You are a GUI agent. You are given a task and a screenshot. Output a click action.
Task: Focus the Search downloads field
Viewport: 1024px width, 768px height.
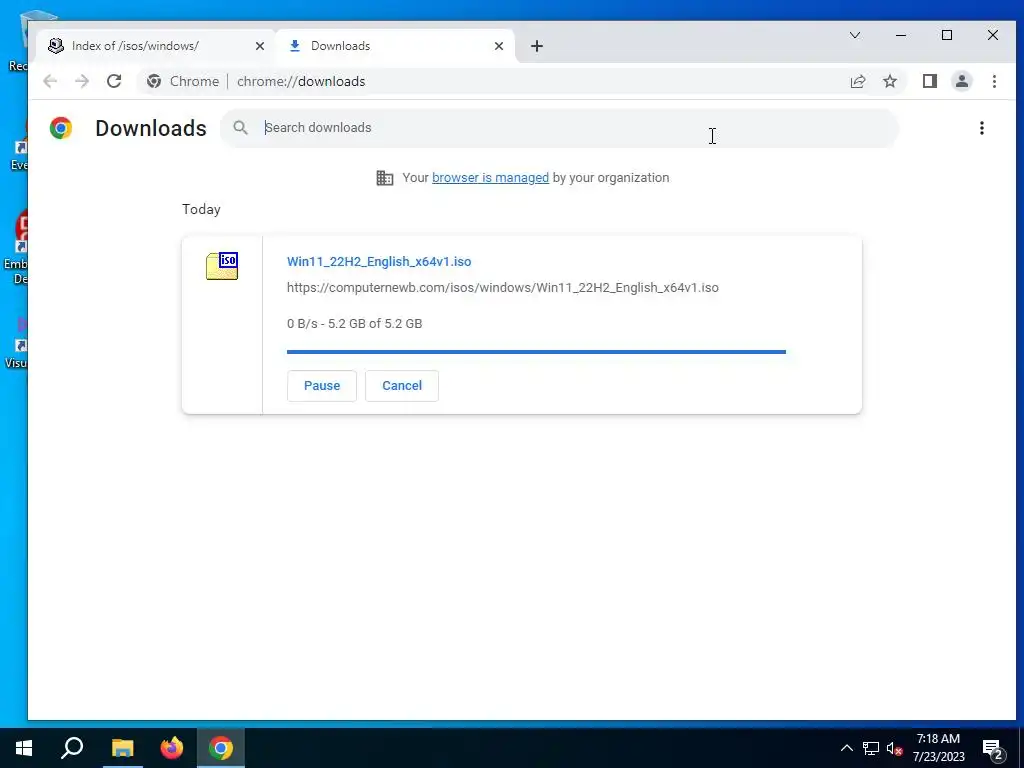pyautogui.click(x=559, y=127)
